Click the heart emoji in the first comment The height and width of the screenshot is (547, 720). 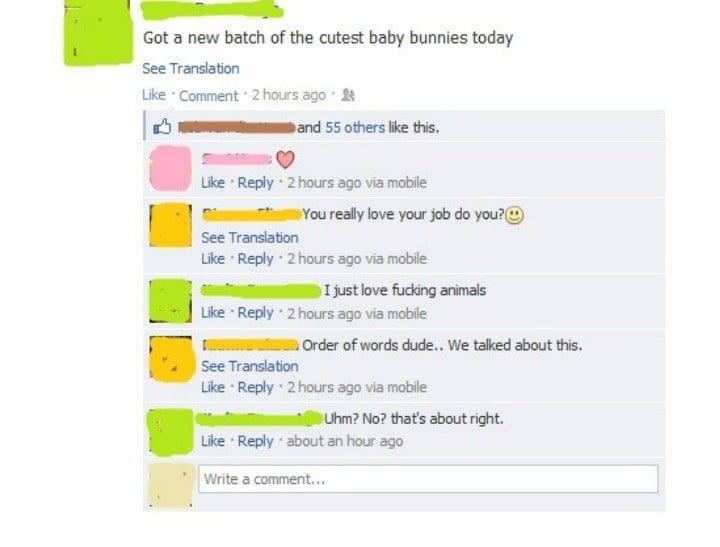[x=285, y=159]
